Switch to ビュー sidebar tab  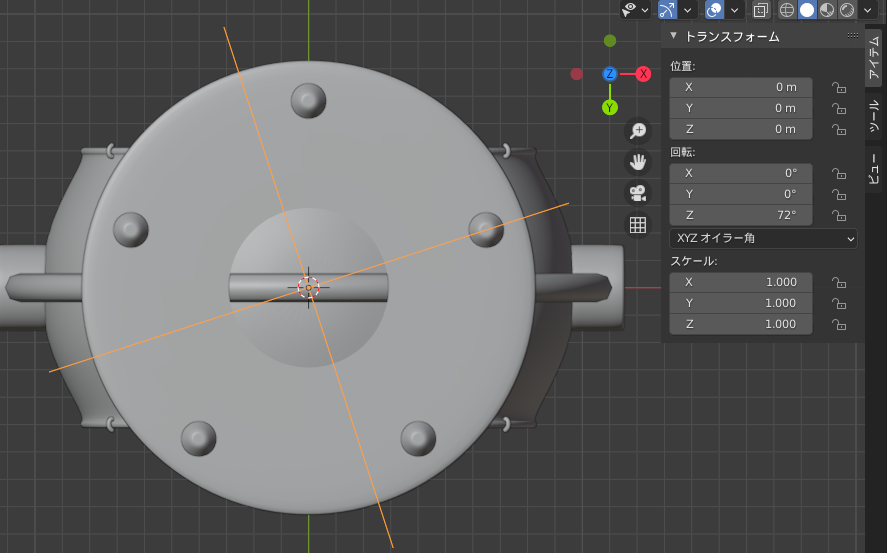point(874,168)
